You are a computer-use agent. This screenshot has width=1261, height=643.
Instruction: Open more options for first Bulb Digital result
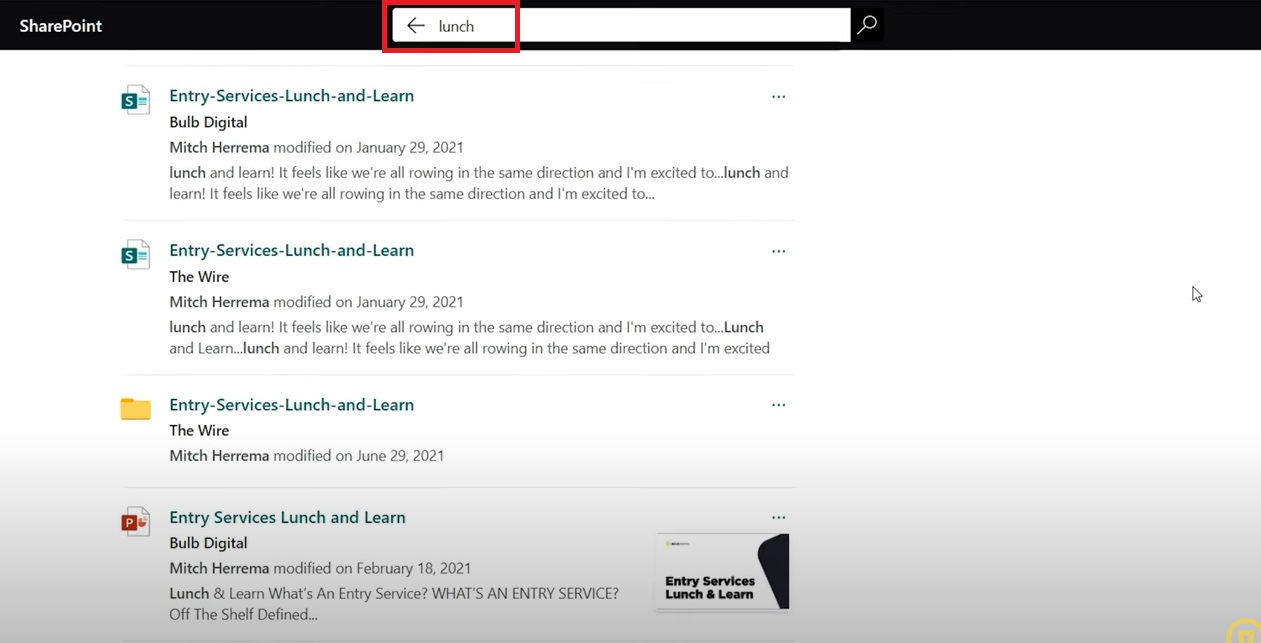pos(778,97)
